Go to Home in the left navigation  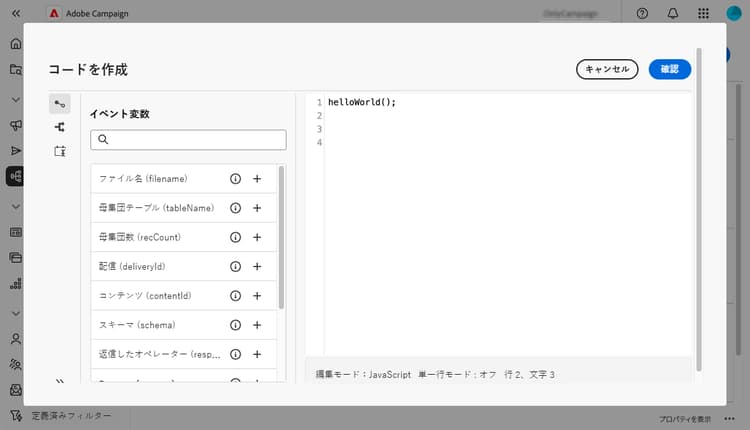pos(16,44)
